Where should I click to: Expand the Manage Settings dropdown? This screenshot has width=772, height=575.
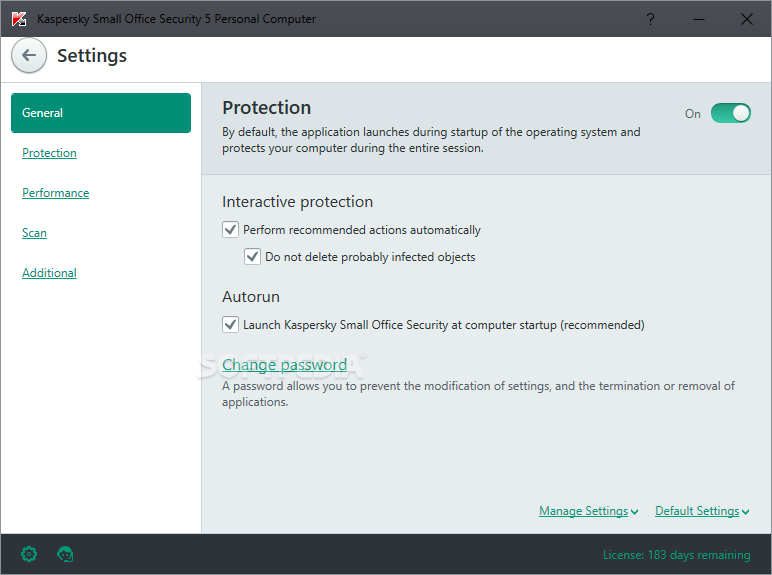point(589,511)
